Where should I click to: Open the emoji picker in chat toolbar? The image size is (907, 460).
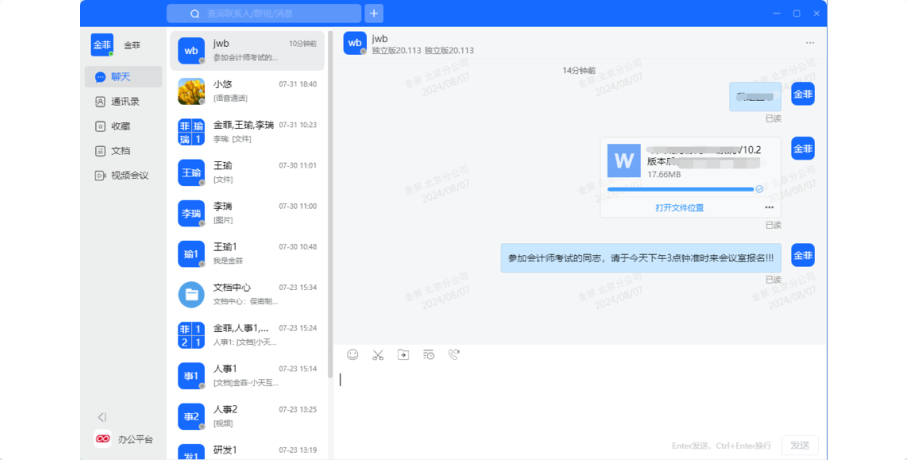(352, 354)
